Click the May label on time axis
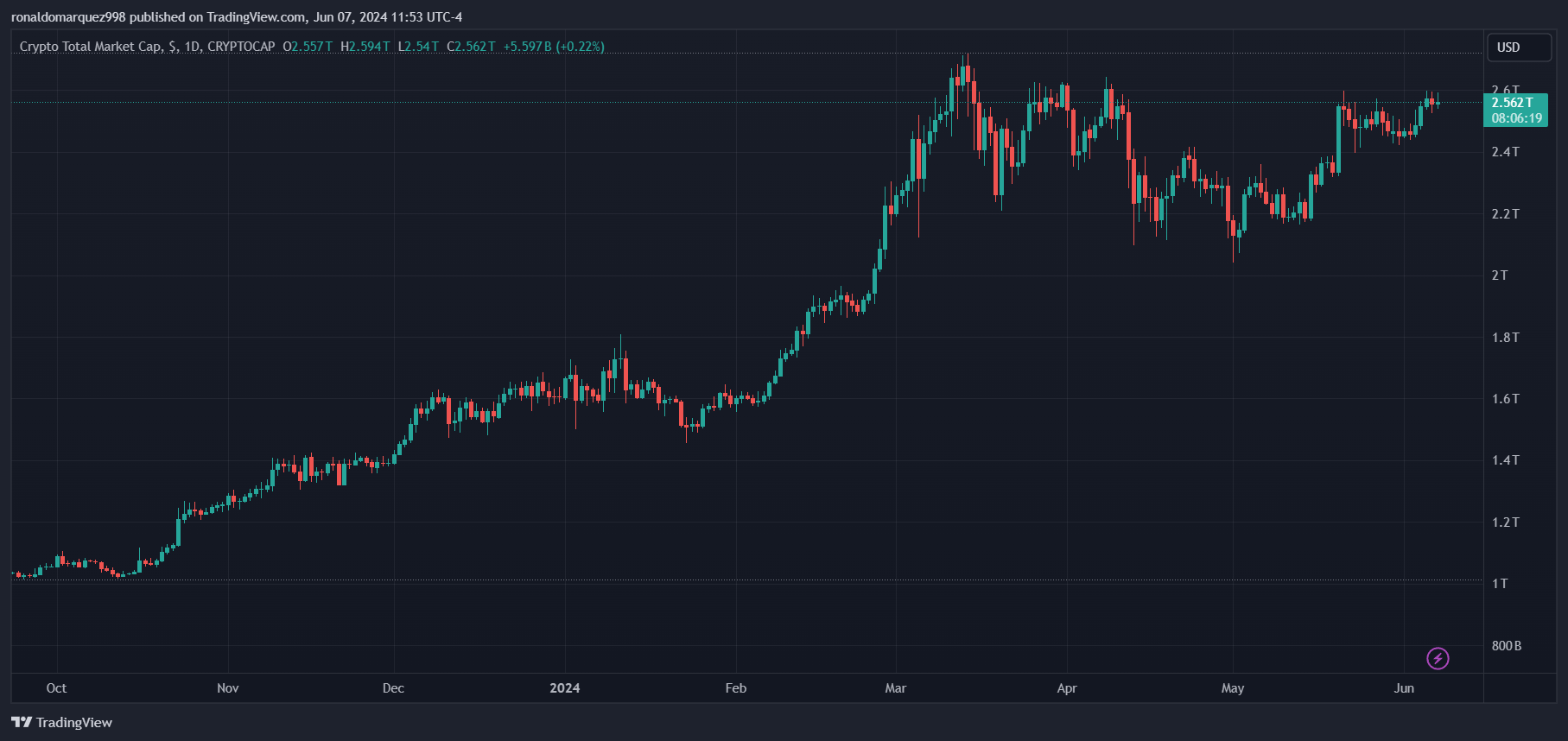 [x=1233, y=688]
